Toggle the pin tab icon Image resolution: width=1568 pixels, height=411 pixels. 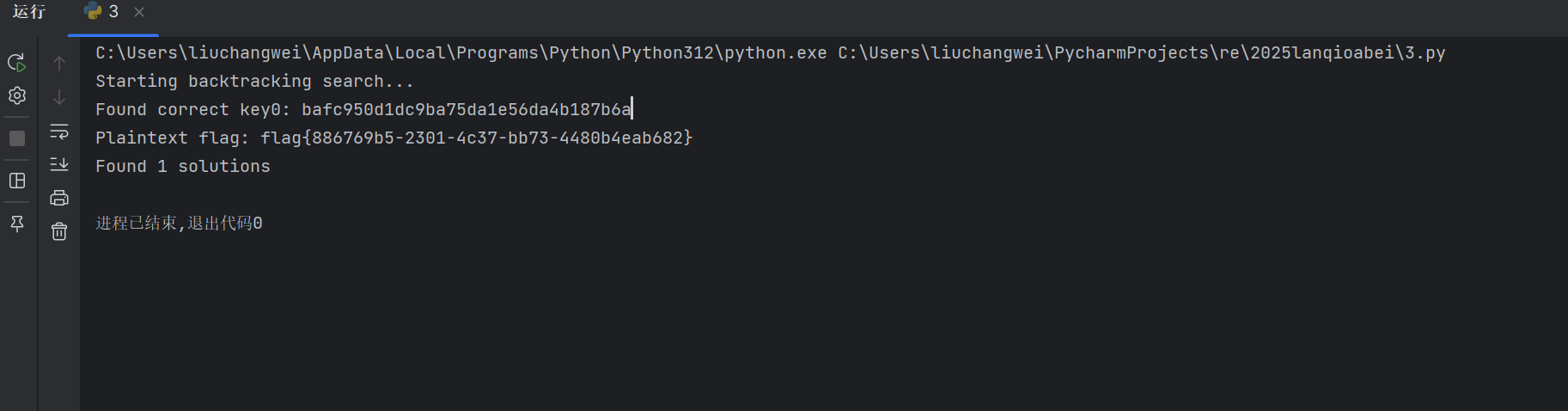pos(17,224)
